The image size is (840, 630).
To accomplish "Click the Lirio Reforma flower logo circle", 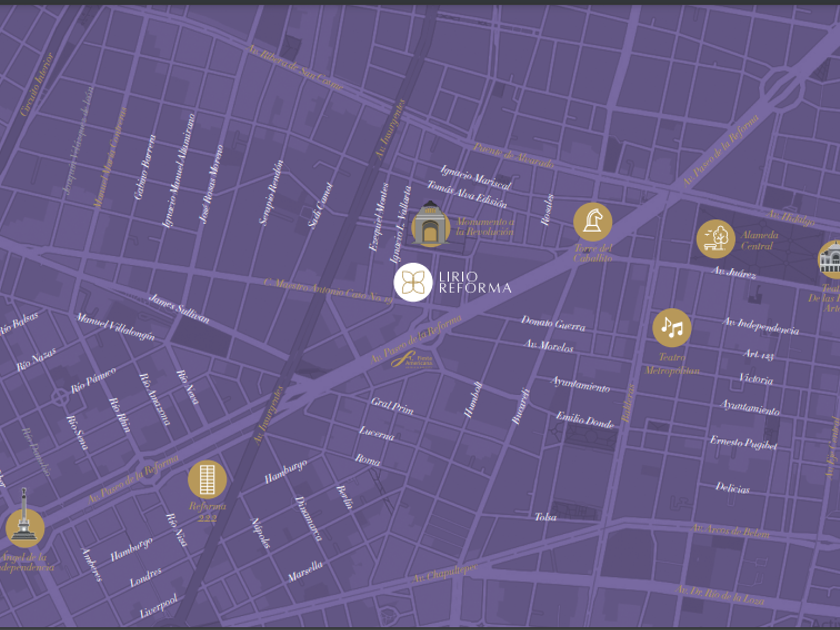I will click(413, 282).
